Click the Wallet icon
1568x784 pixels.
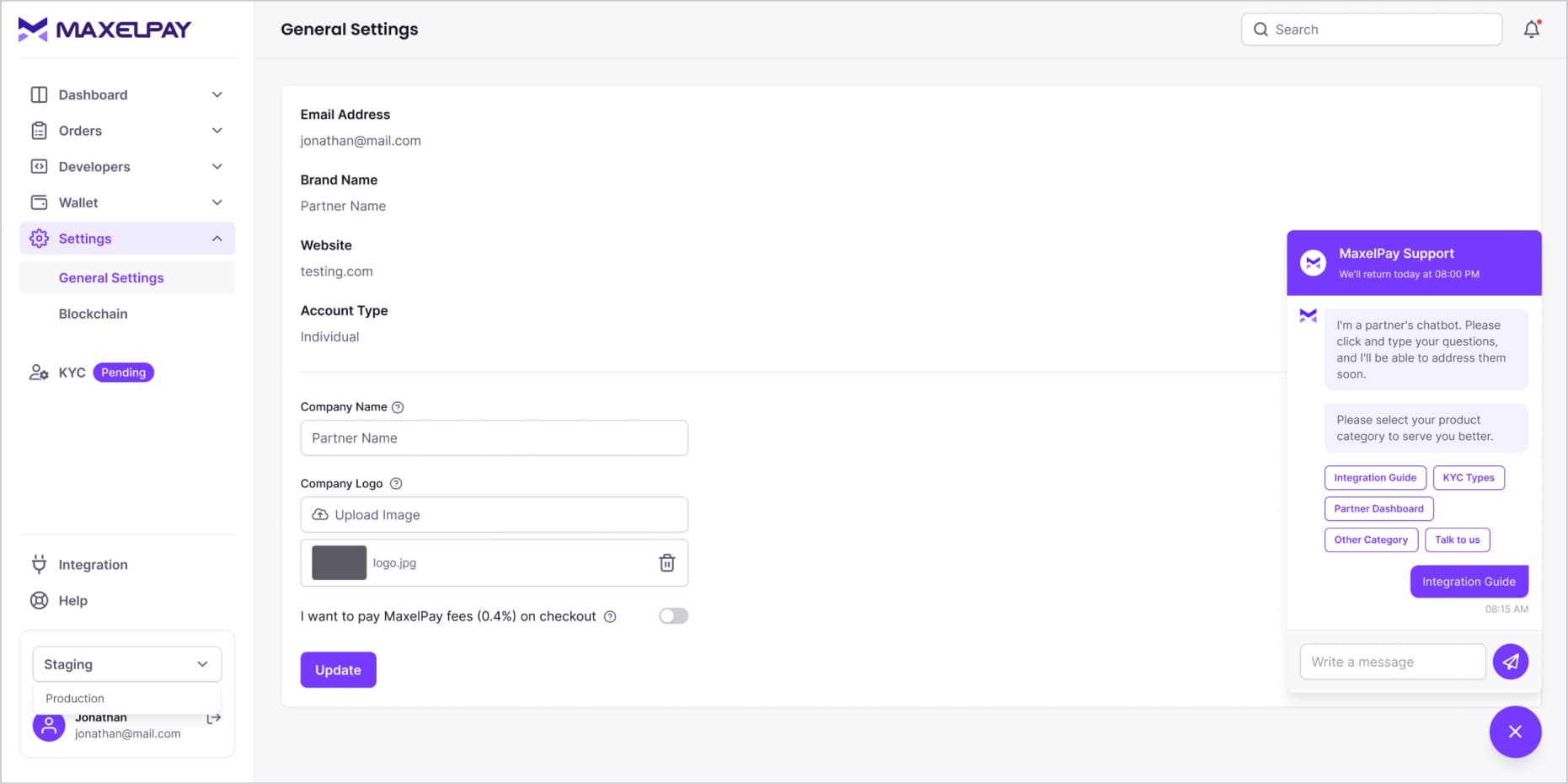pyautogui.click(x=39, y=202)
